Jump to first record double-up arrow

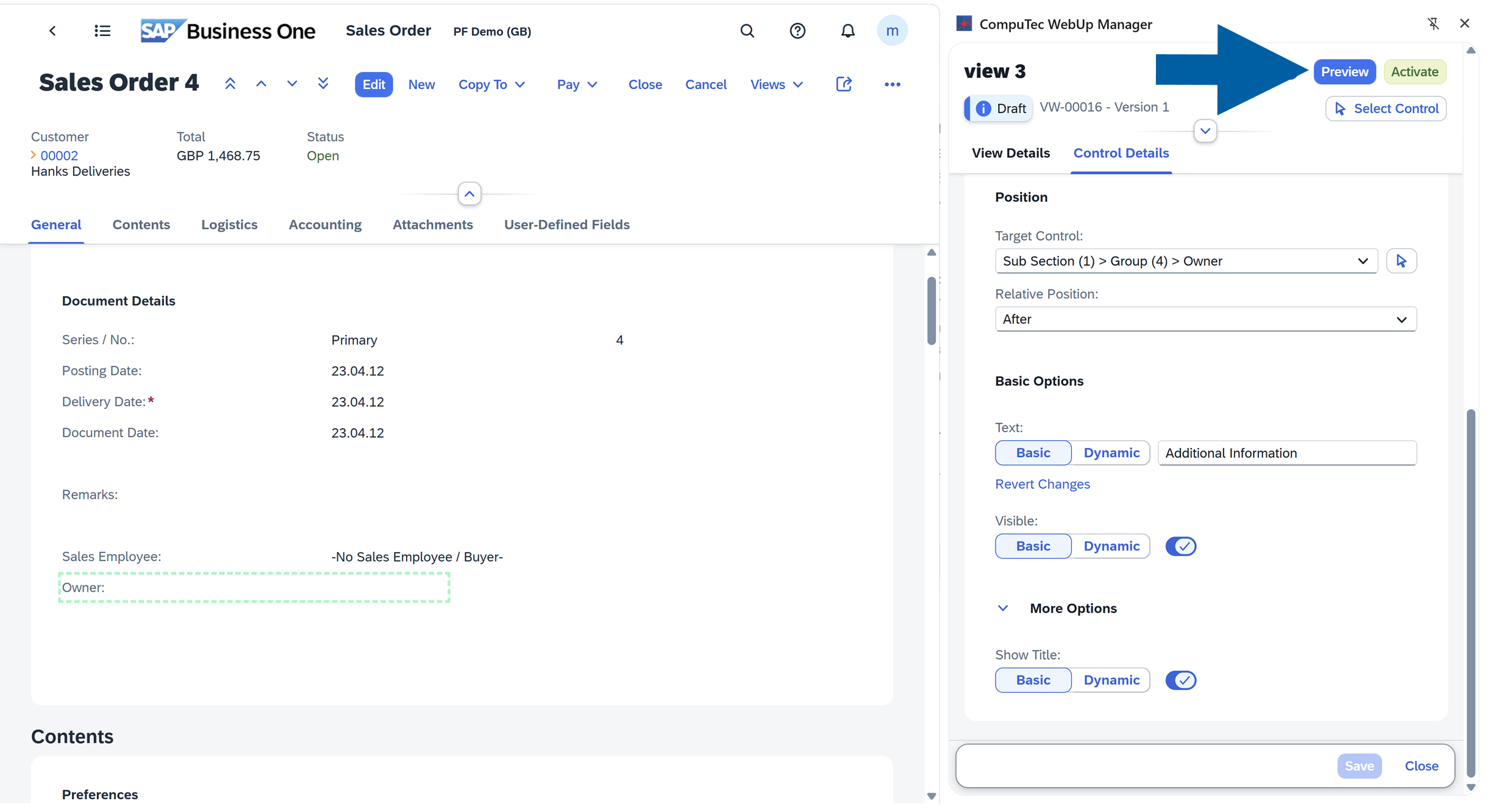click(x=230, y=84)
